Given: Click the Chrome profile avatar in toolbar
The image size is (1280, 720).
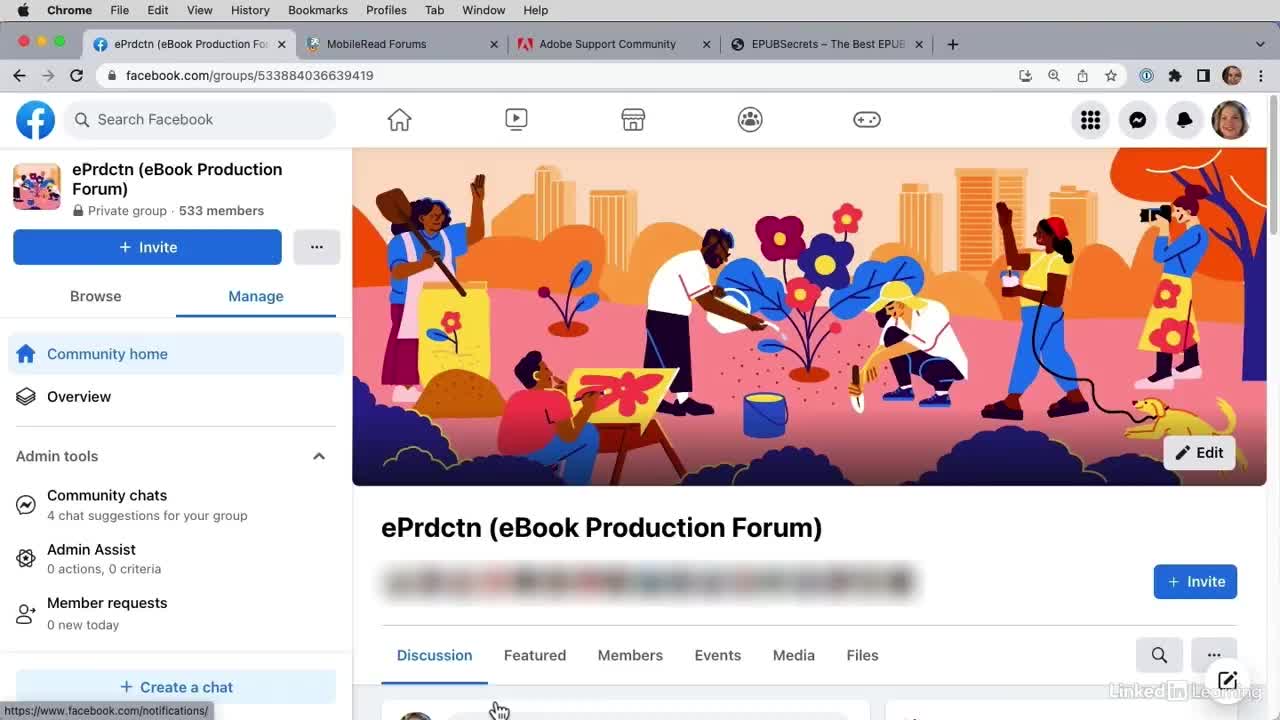Looking at the screenshot, I should (x=1232, y=76).
